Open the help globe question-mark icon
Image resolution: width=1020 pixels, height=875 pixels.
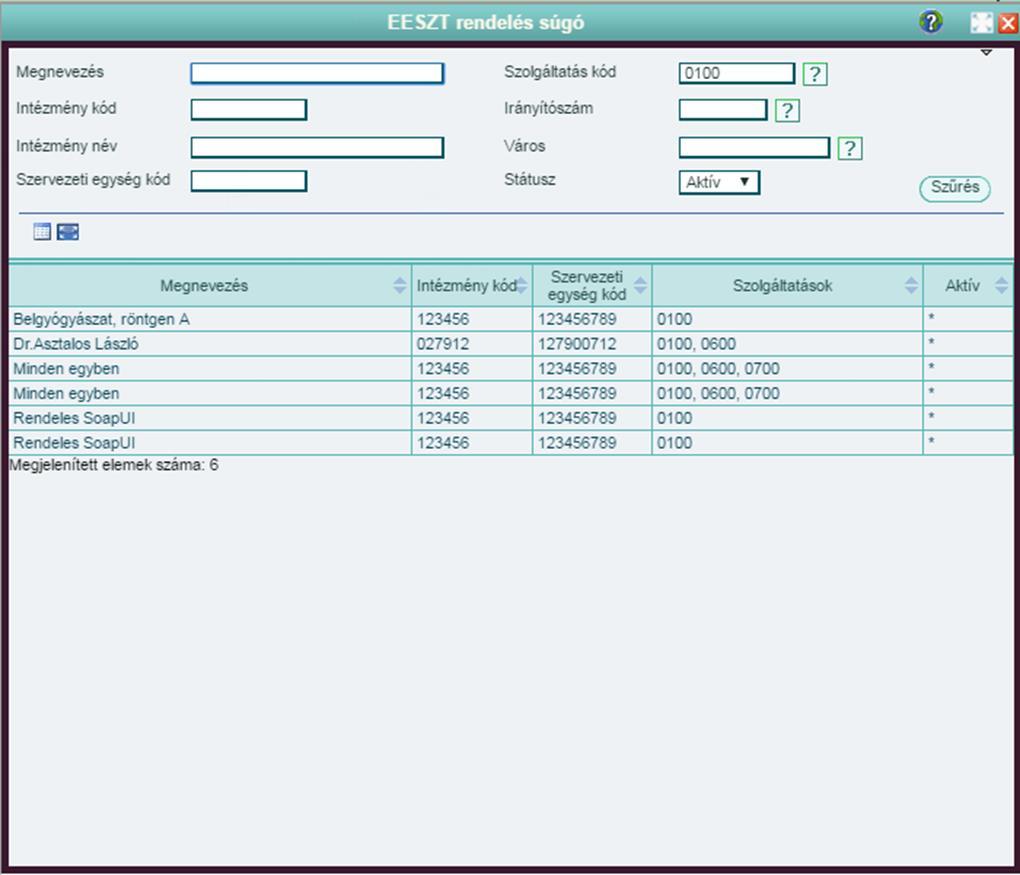point(931,22)
